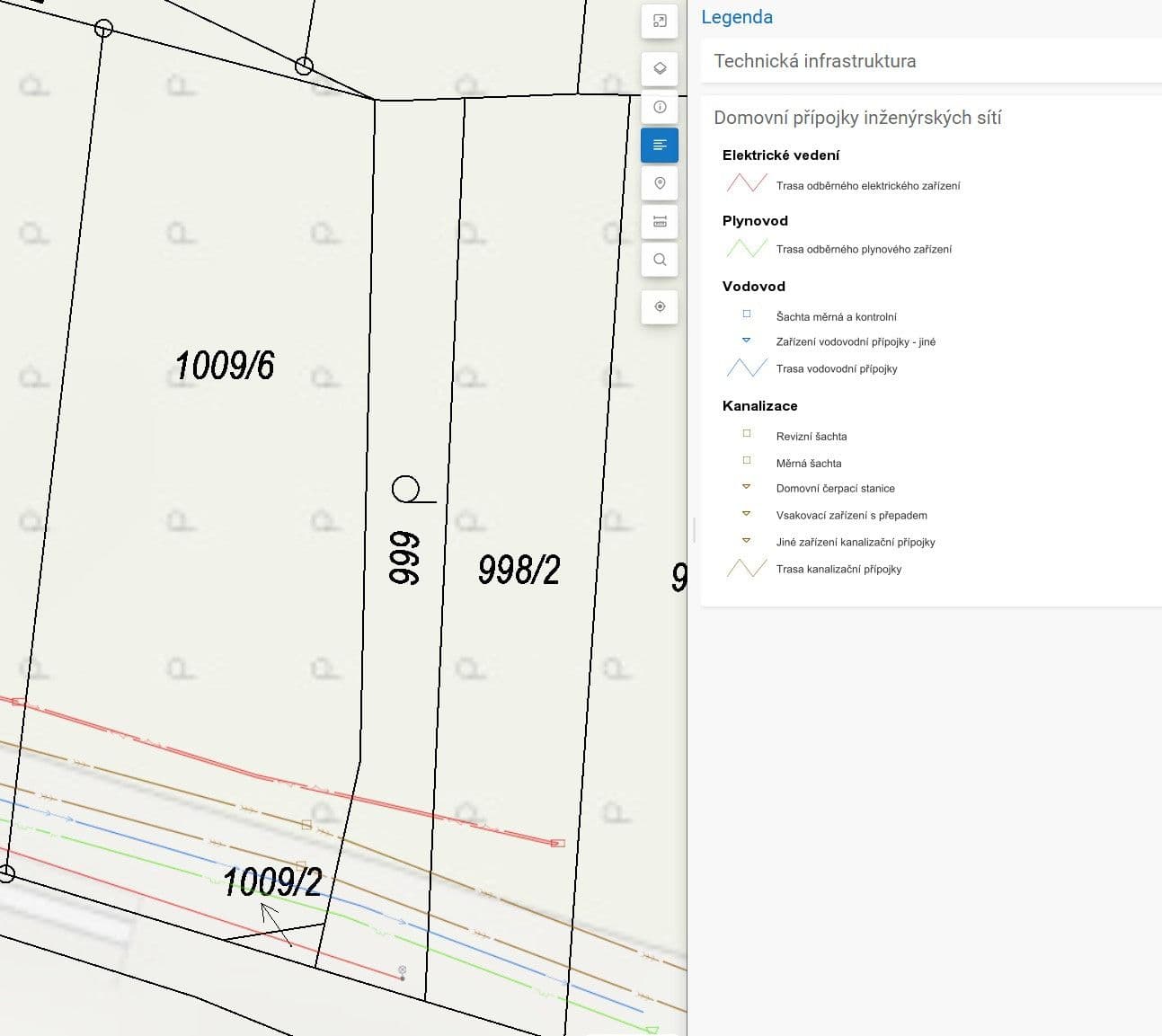Open the fullscreen expand tool
The image size is (1162, 1036).
pyautogui.click(x=660, y=21)
